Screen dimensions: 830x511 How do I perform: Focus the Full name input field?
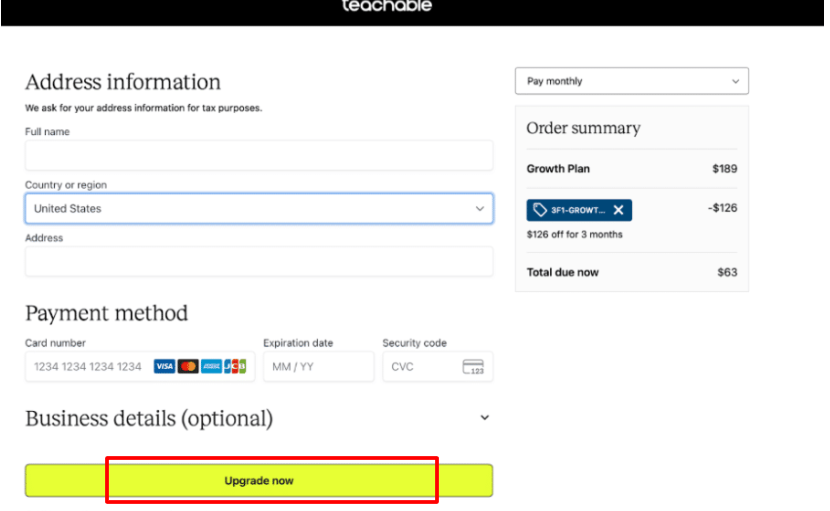[259, 156]
